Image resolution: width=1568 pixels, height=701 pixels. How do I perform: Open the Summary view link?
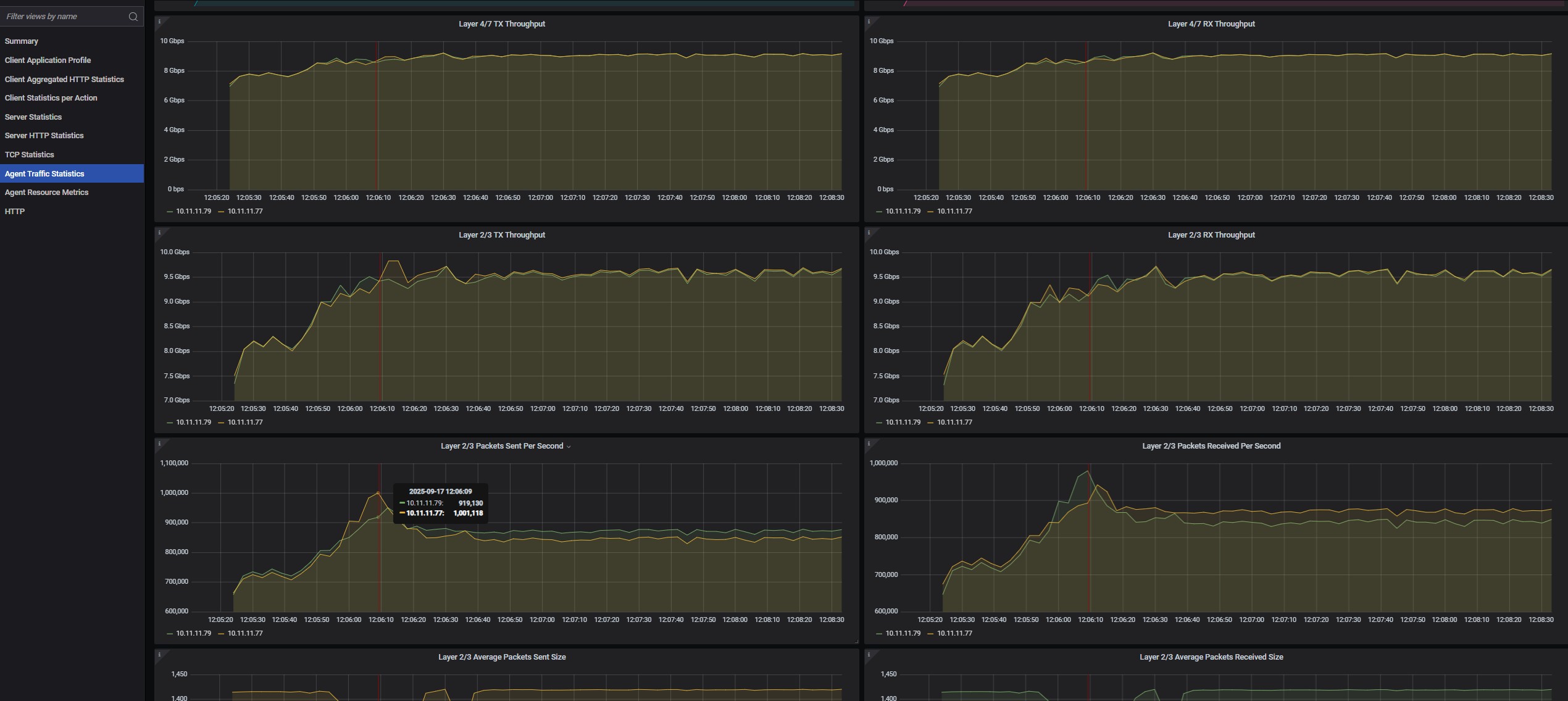tap(22, 41)
